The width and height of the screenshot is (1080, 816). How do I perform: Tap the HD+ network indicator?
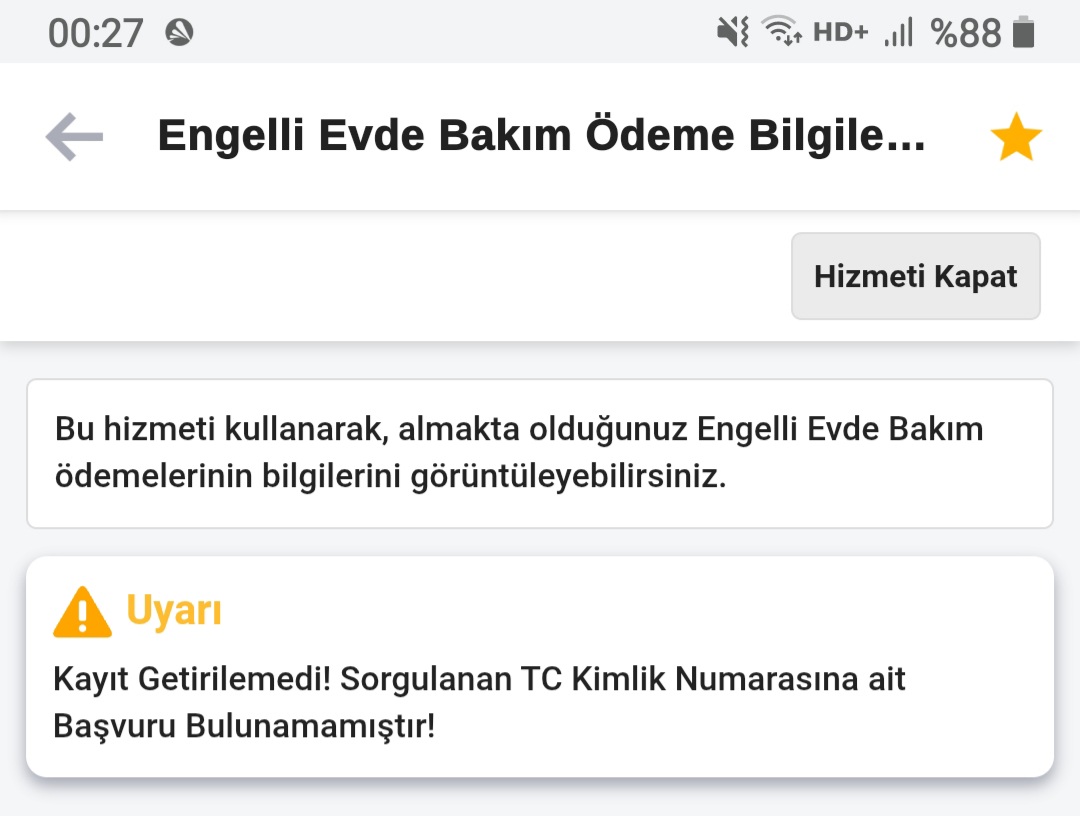[840, 33]
